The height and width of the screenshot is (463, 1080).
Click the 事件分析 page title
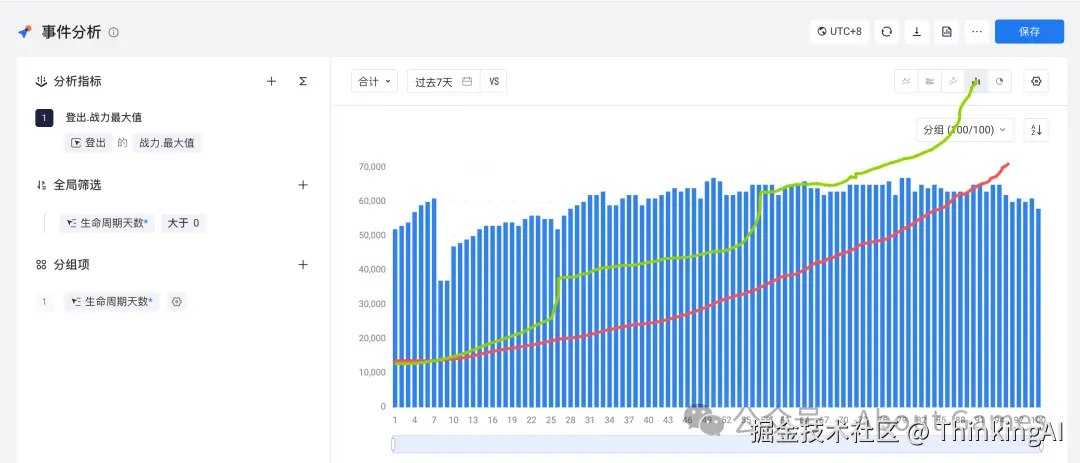[x=71, y=32]
